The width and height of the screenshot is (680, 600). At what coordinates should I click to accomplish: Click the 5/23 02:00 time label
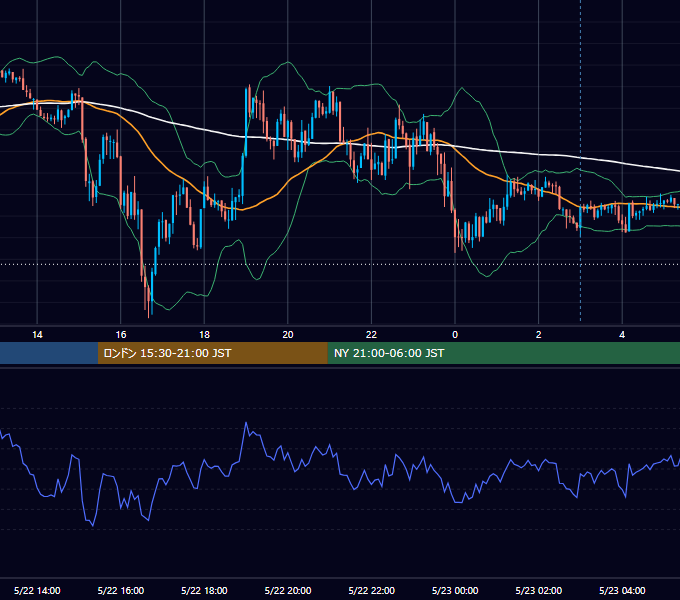tap(539, 590)
